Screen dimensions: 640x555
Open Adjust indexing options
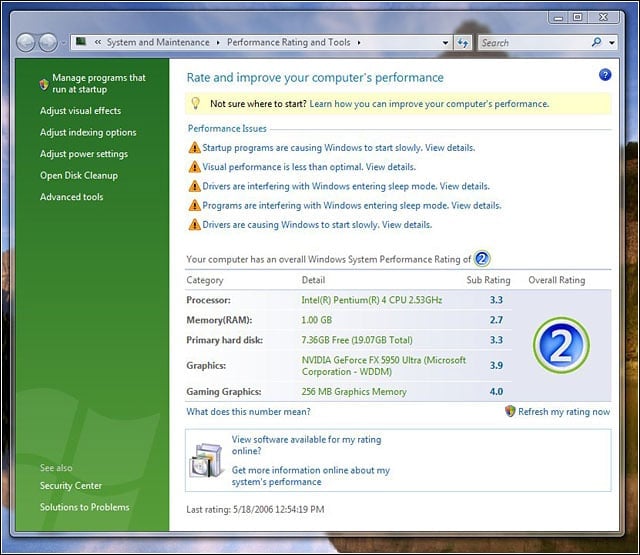tap(88, 132)
